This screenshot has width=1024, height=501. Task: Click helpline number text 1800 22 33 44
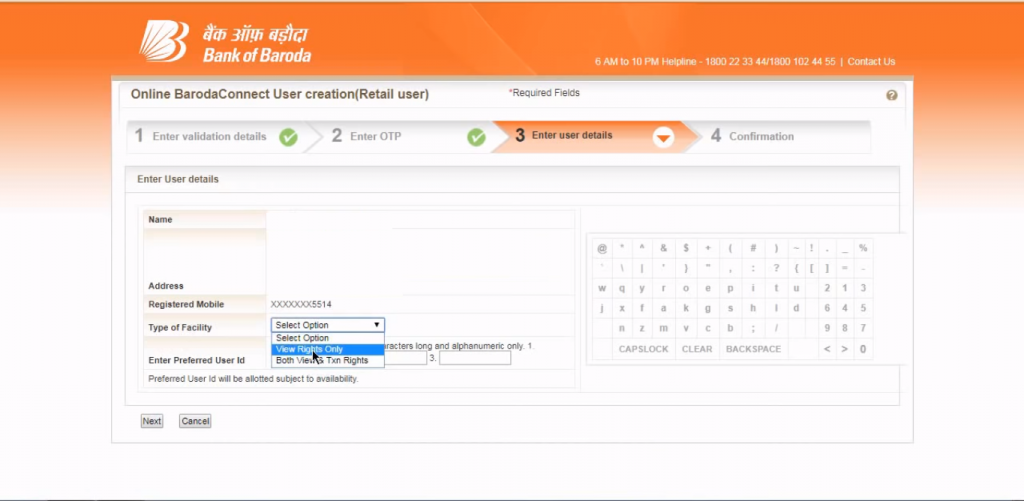[733, 62]
